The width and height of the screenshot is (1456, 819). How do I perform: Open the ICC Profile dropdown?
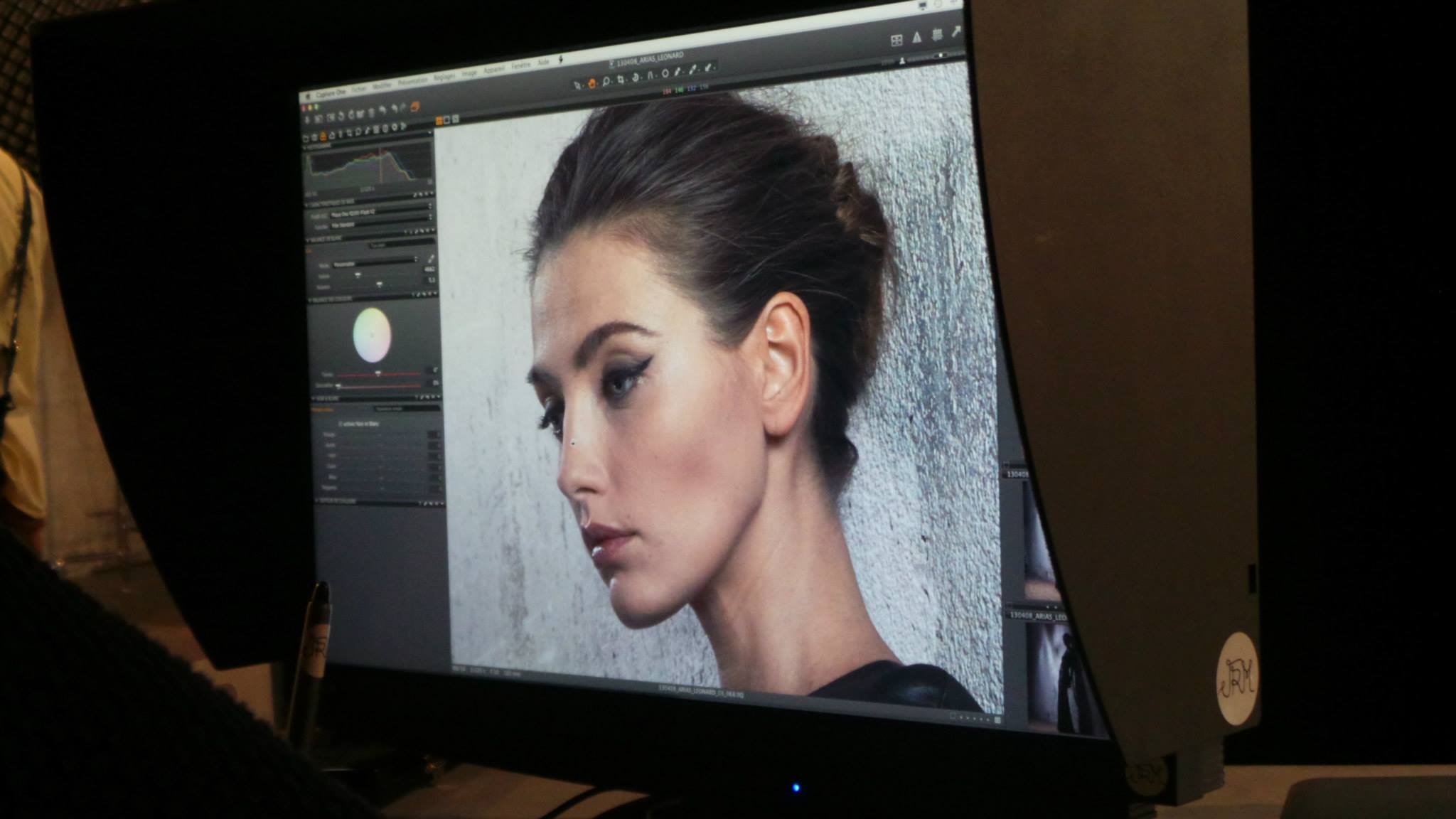381,212
